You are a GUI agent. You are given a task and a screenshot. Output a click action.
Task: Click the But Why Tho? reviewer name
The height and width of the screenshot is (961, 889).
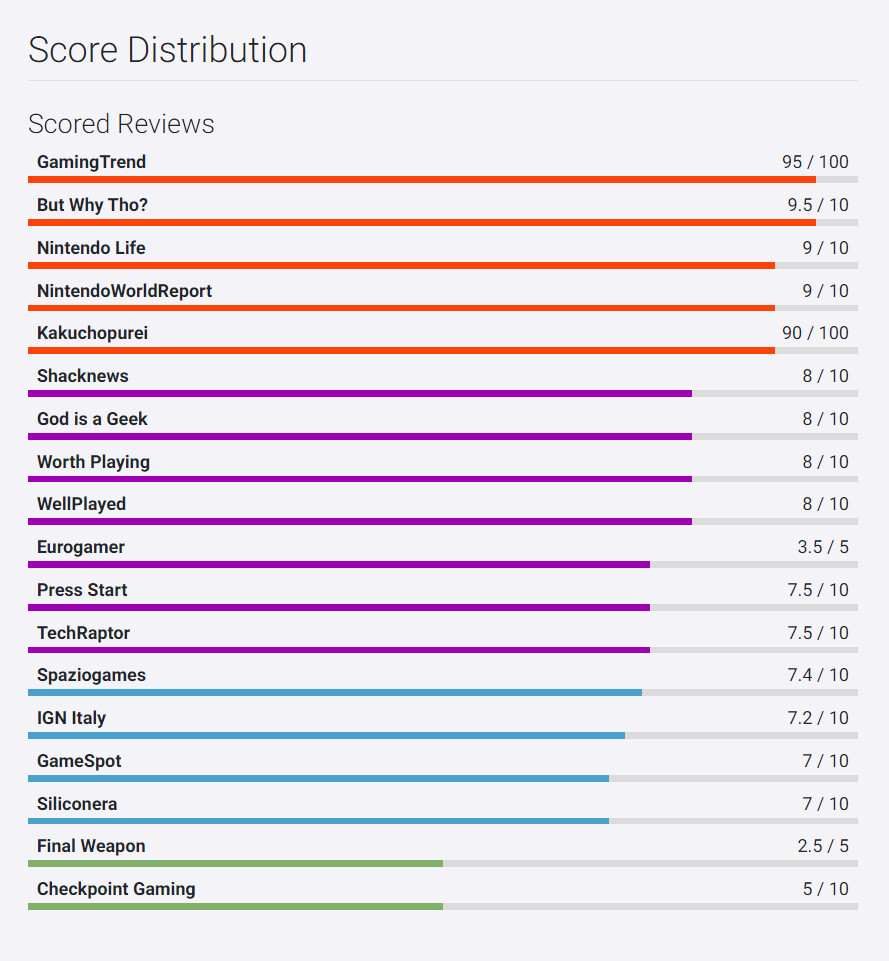[92, 205]
